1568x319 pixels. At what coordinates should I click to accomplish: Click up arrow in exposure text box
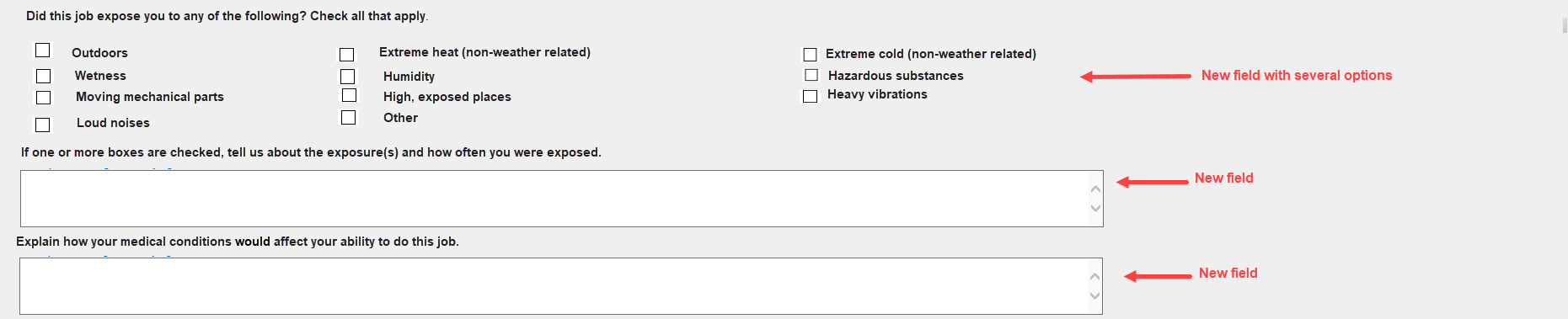[x=1095, y=189]
